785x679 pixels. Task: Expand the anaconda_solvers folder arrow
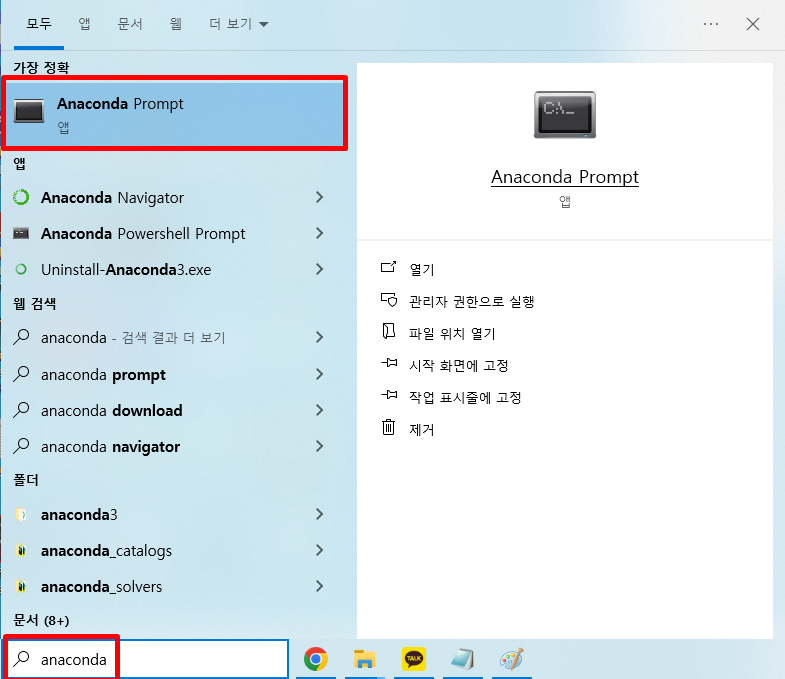[319, 586]
